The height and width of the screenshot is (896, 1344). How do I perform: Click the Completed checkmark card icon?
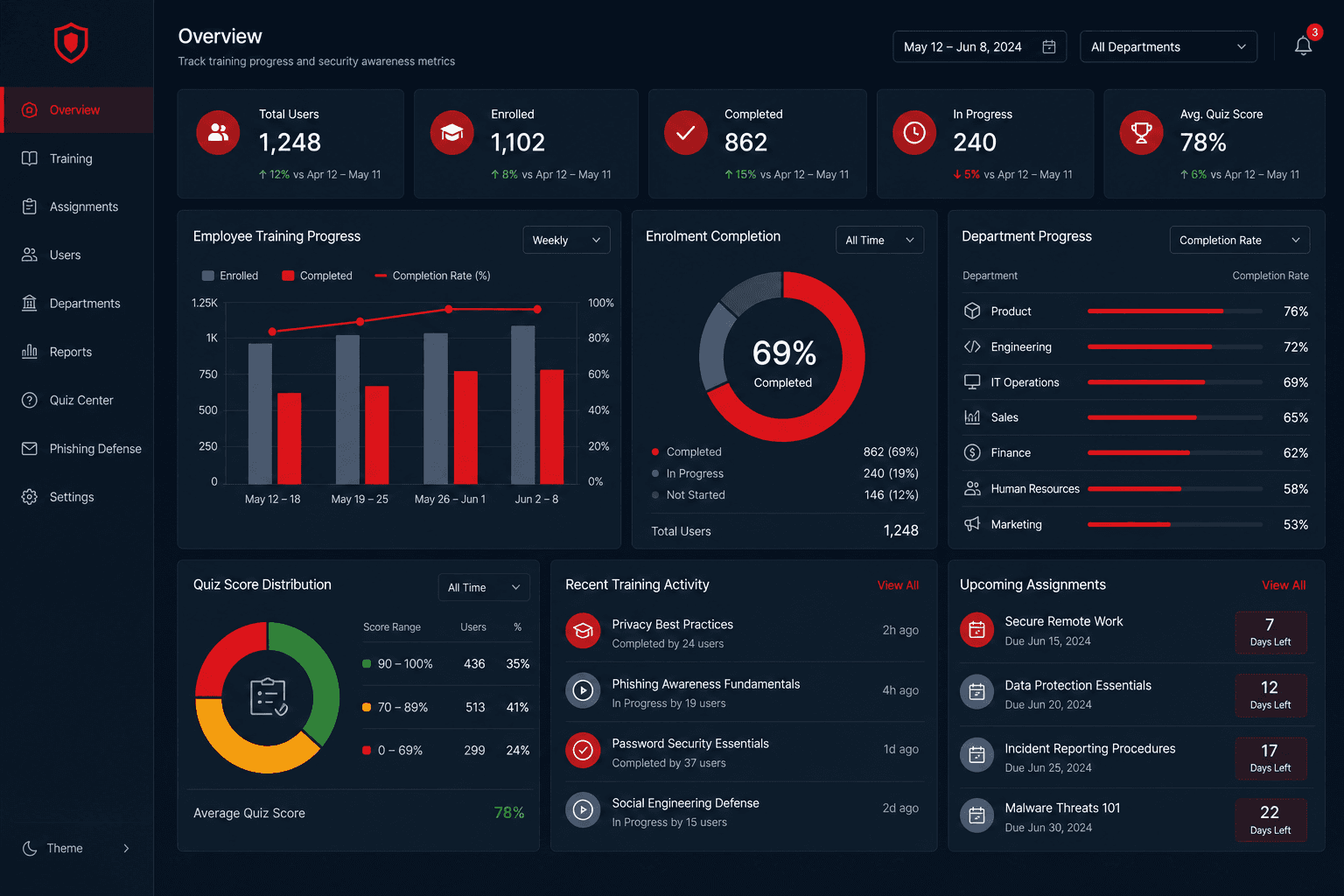point(686,132)
